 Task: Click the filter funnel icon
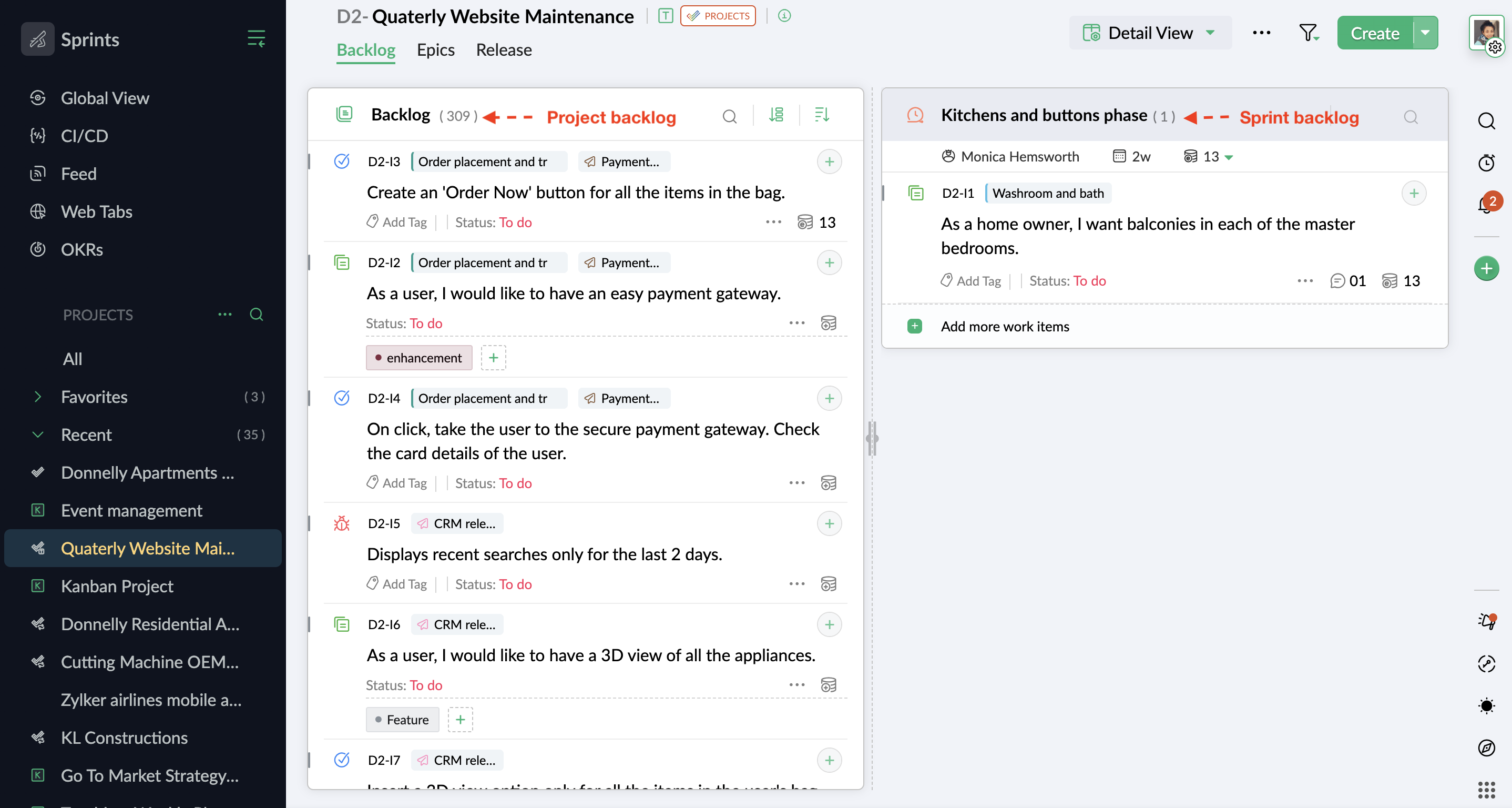point(1307,33)
